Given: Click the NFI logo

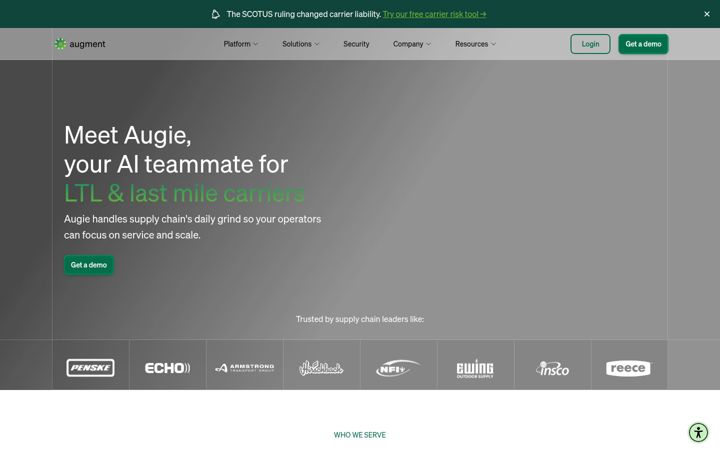Looking at the screenshot, I should click(398, 368).
